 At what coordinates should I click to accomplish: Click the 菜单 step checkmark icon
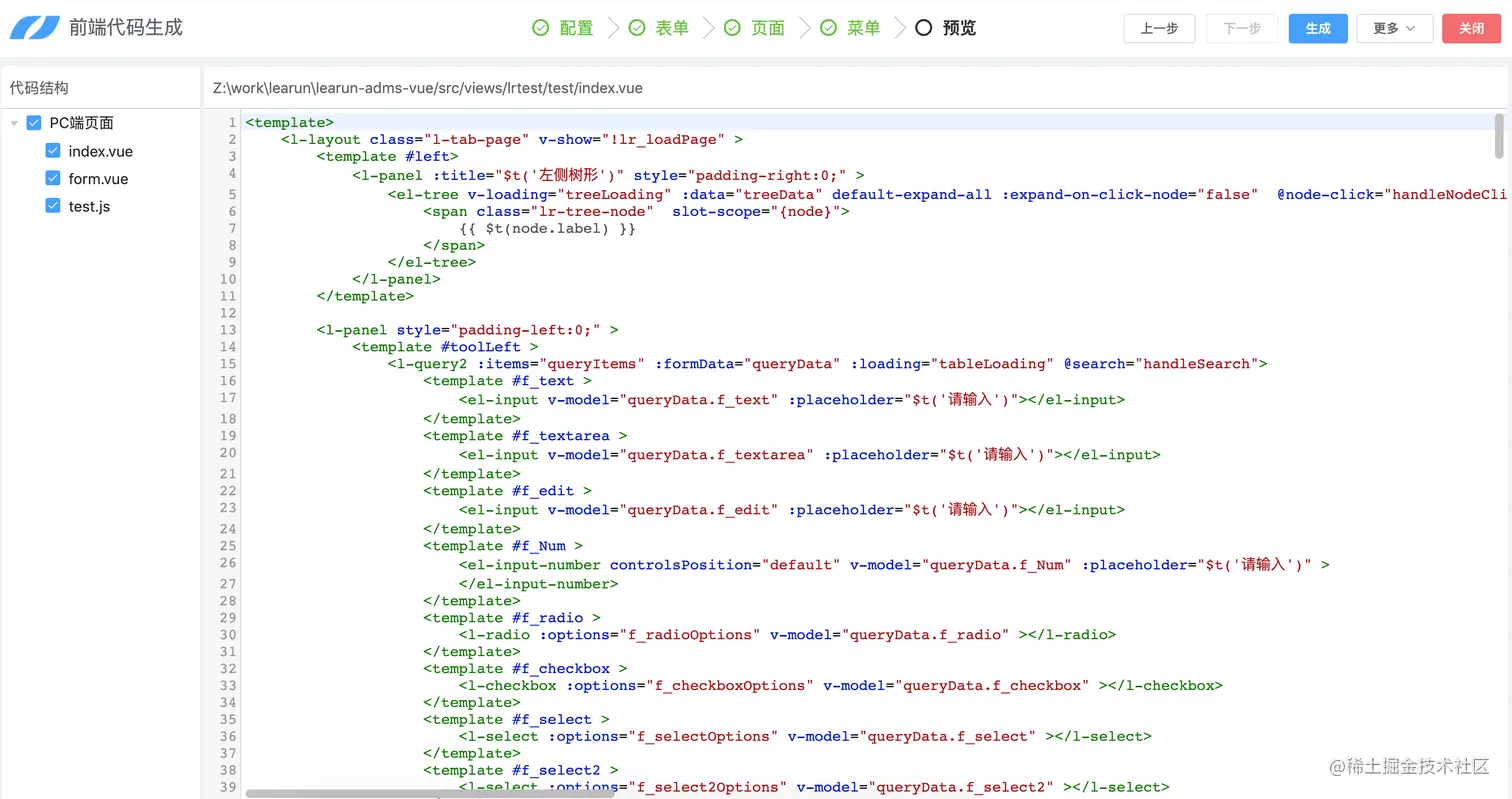[x=828, y=28]
